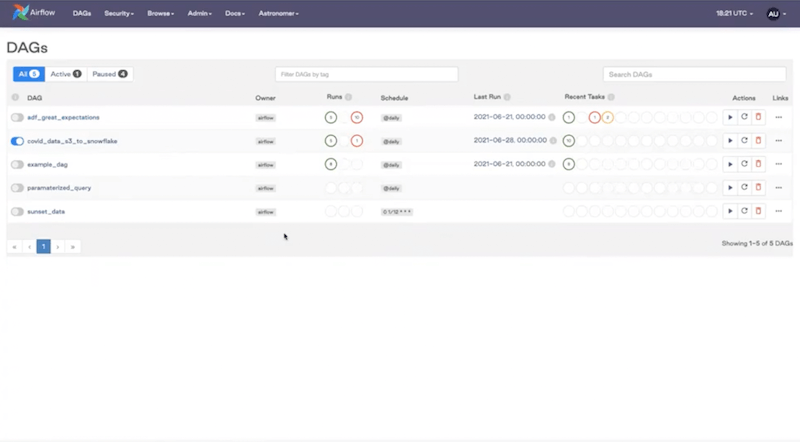Trigger the adf_great_expectations DAG play icon
The image size is (800, 442).
click(x=730, y=117)
